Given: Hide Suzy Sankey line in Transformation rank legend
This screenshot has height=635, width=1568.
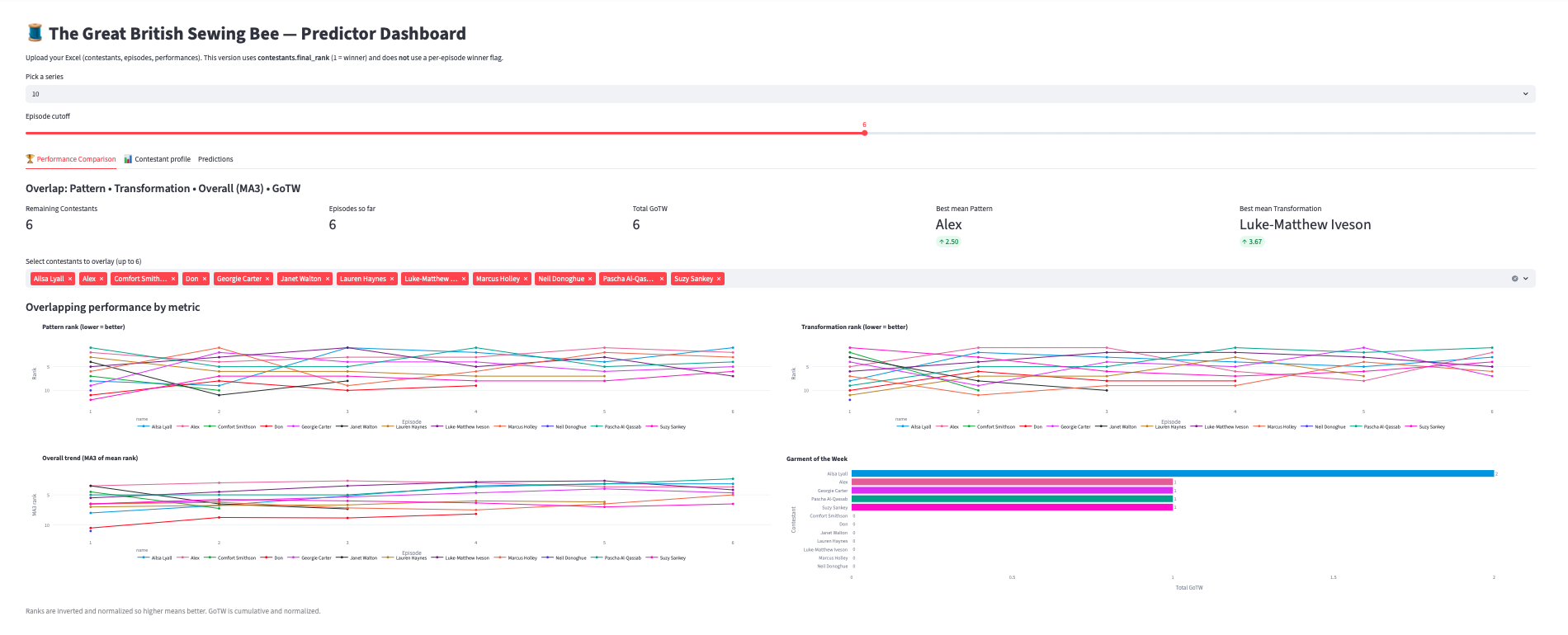Looking at the screenshot, I should coord(1431,427).
